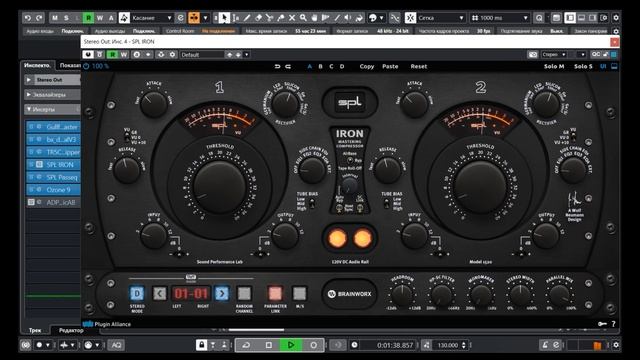
Task: Open the Default preset dropdown arrow
Action: coord(247,54)
